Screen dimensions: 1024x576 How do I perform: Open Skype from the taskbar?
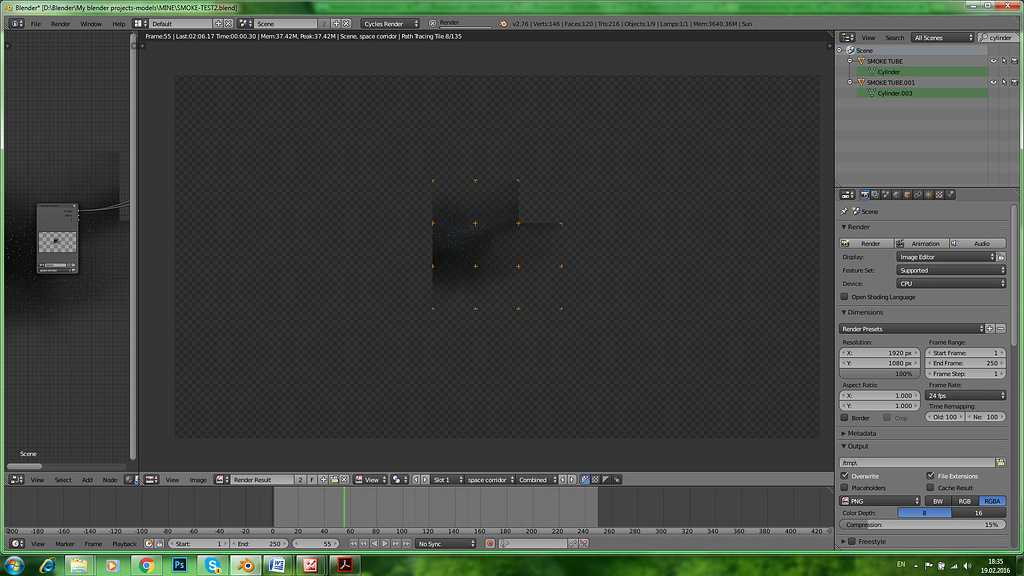[212, 565]
